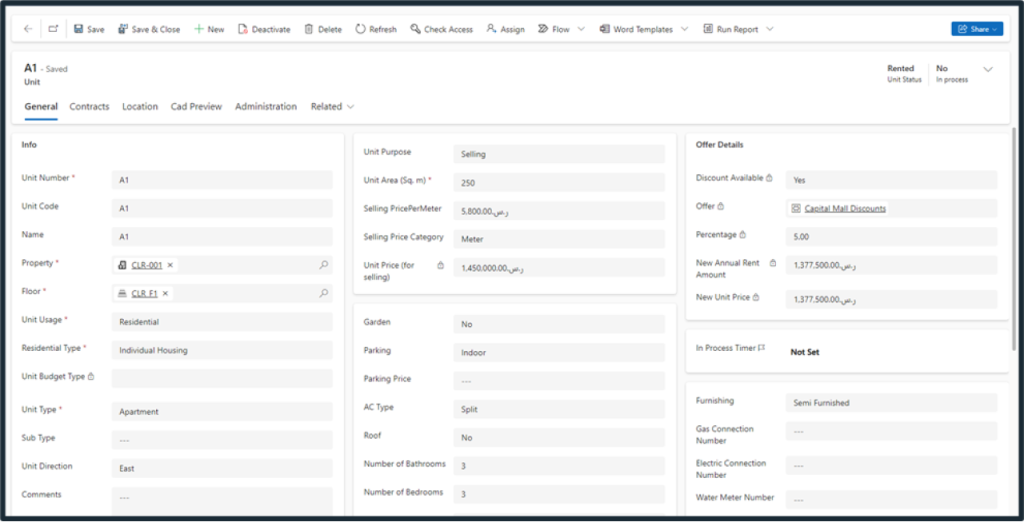This screenshot has height=522, width=1024.
Task: Remove CLR-001 from Property field
Action: tap(171, 265)
